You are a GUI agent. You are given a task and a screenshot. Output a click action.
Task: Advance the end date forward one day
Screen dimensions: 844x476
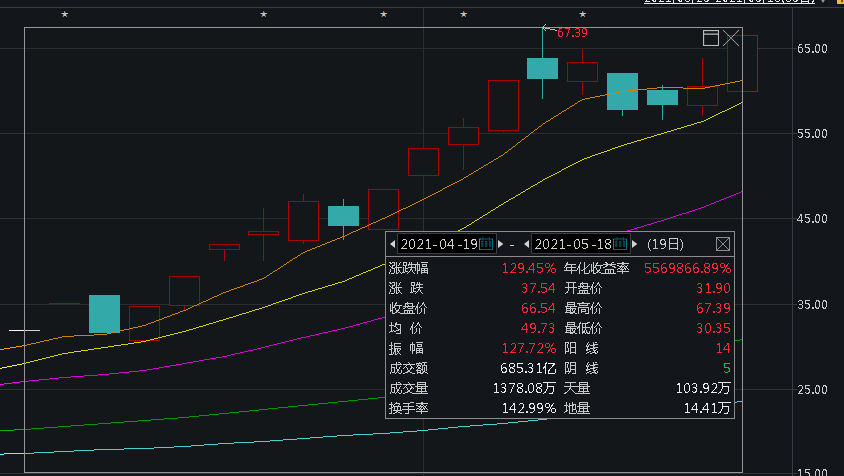tap(633, 243)
